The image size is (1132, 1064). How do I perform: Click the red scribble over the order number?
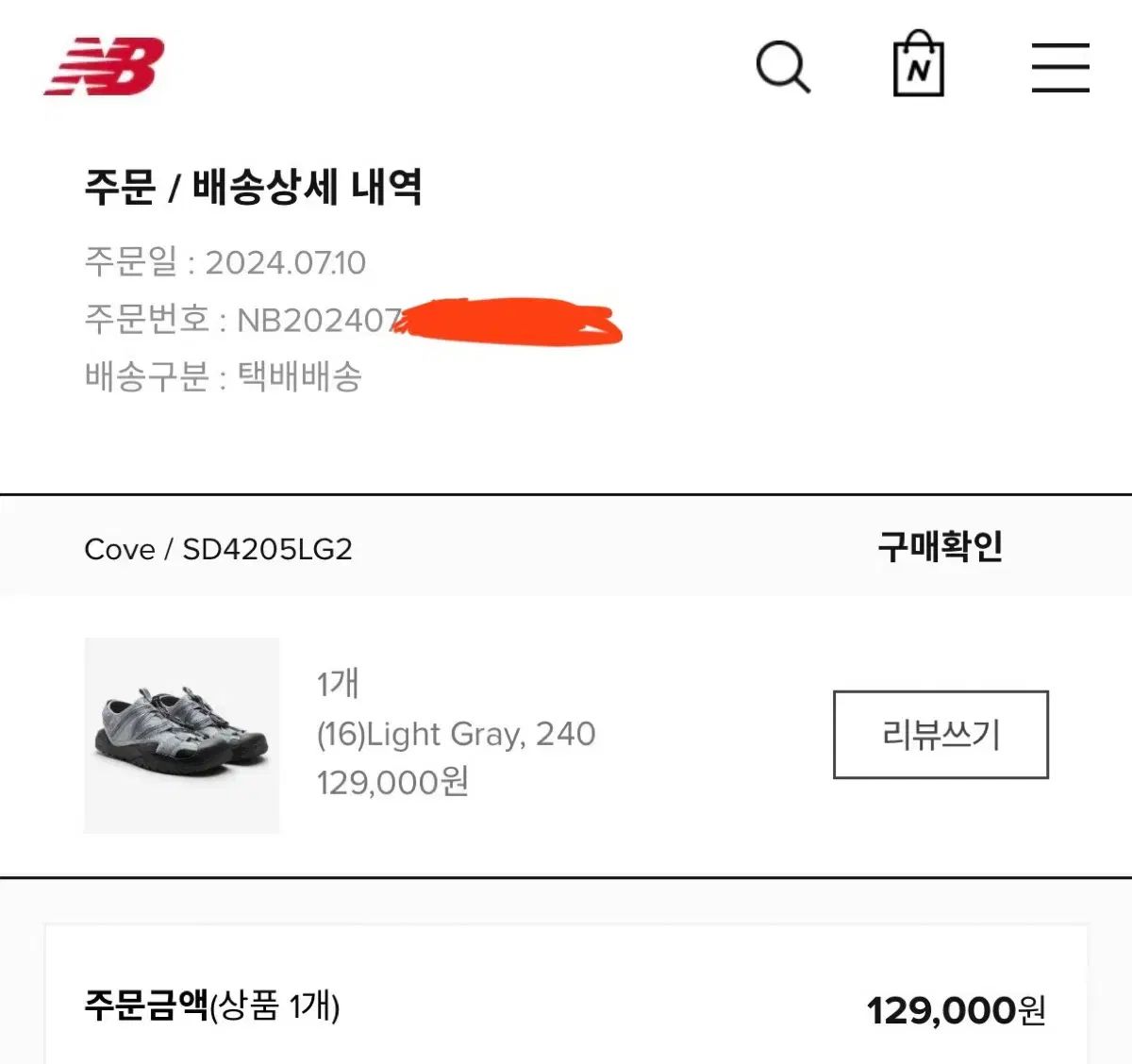tap(509, 320)
